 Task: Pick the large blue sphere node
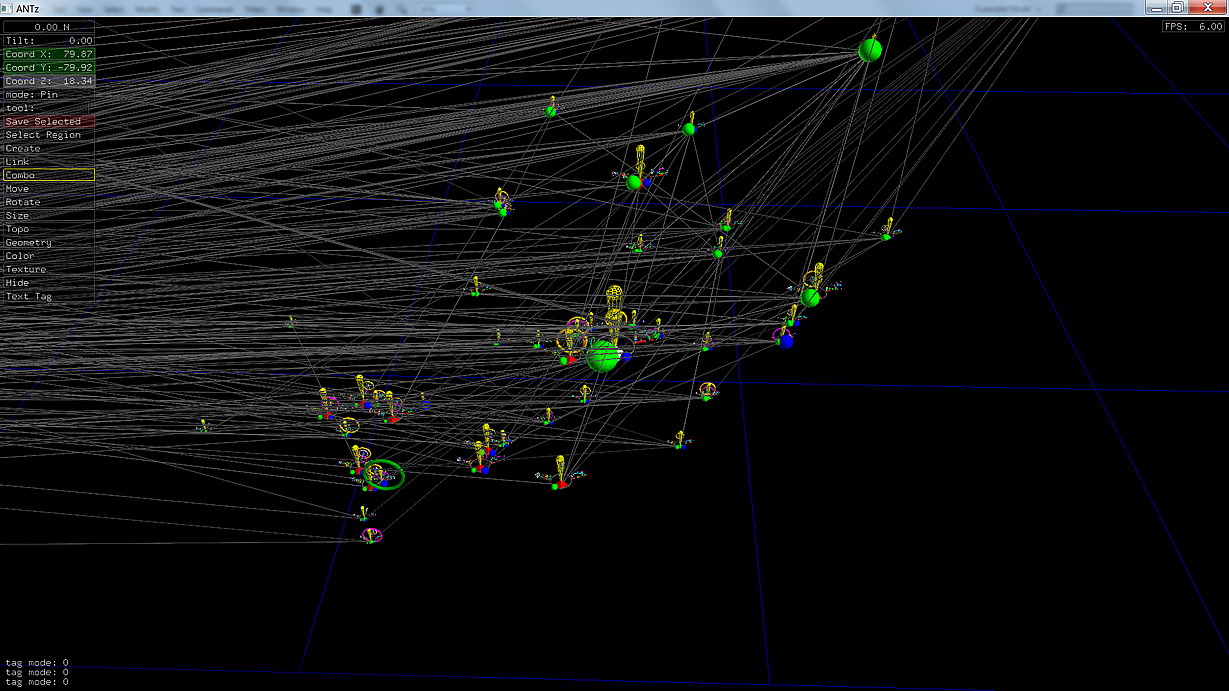(787, 341)
